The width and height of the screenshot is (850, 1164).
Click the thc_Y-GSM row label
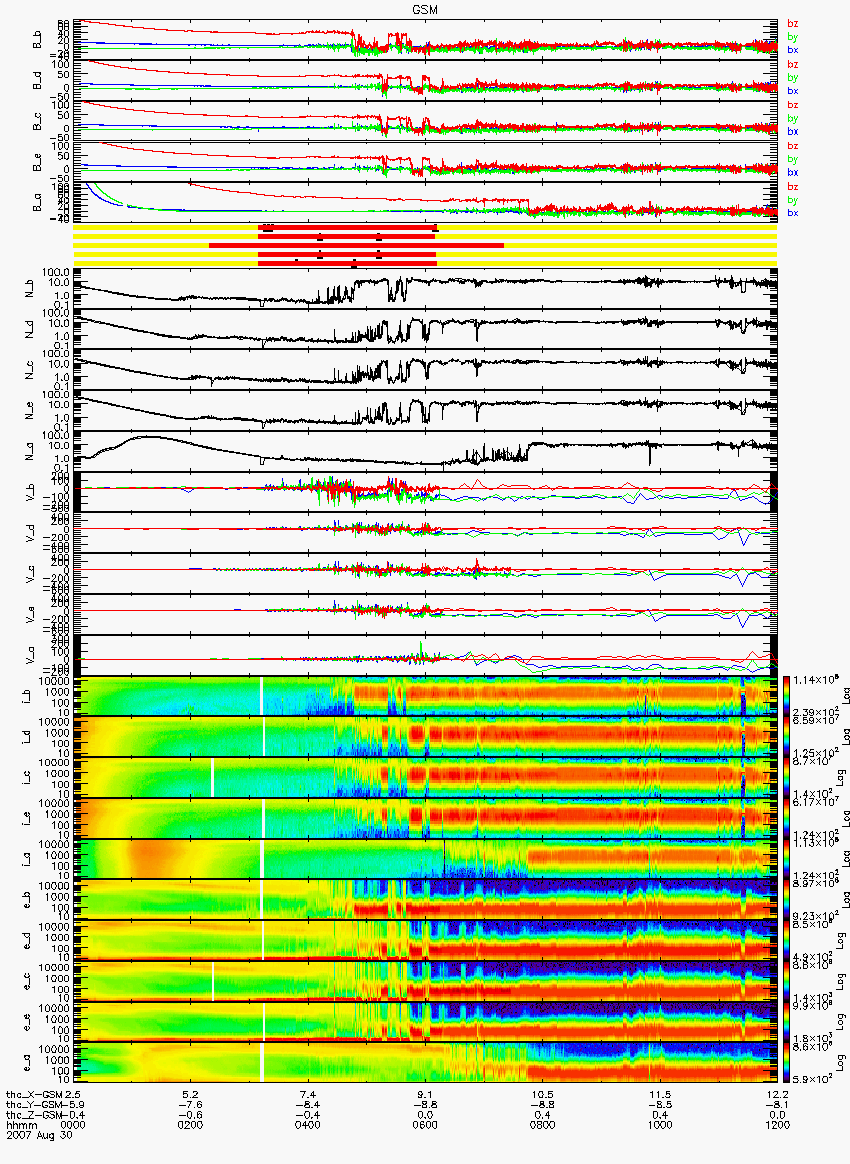34,1105
